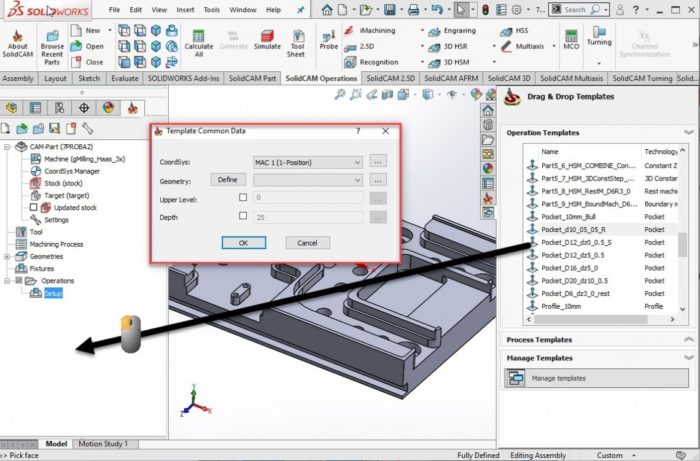Click the task pane home icon

(488, 110)
